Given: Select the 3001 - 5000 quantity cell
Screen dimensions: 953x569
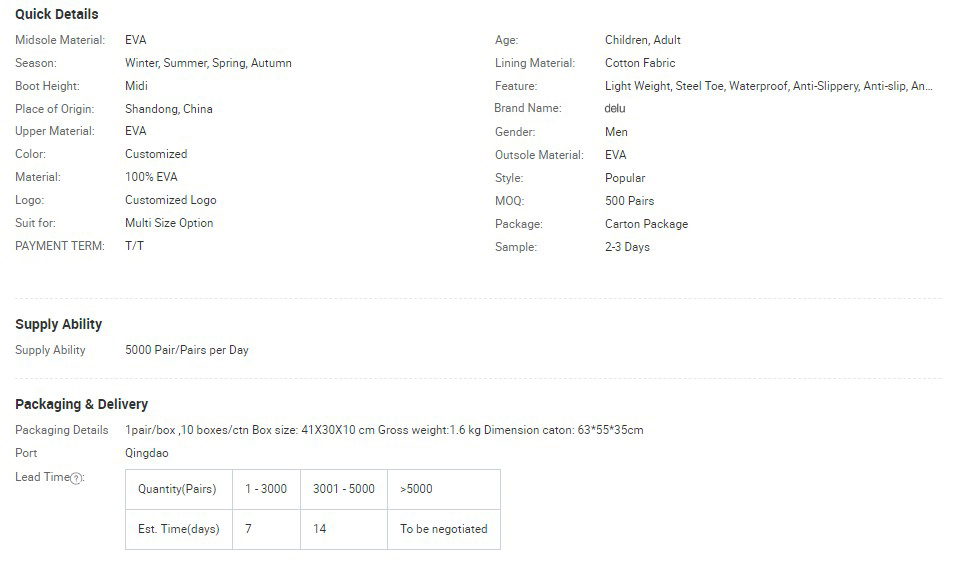Looking at the screenshot, I should coord(343,489).
